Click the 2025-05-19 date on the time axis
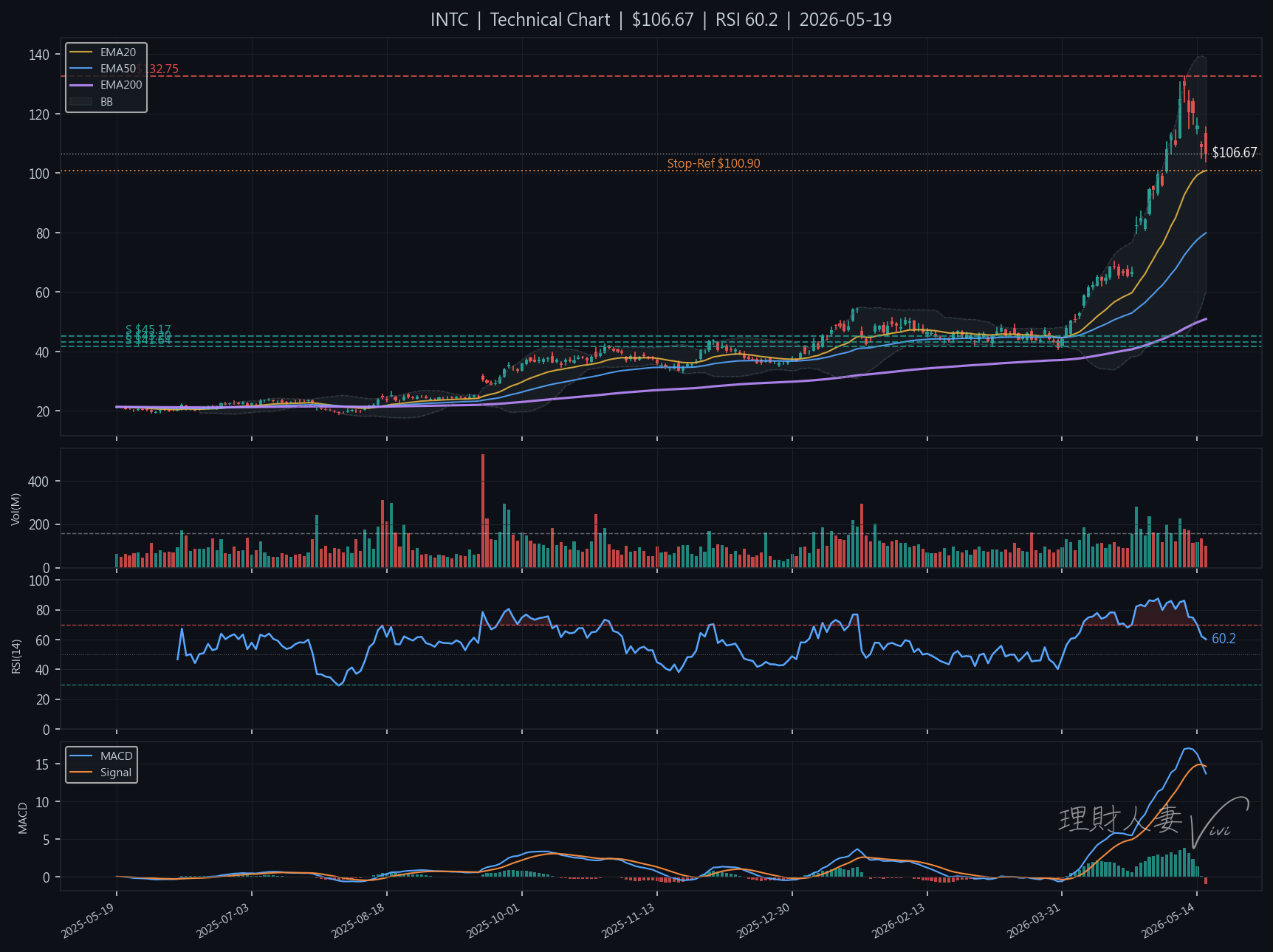The height and width of the screenshot is (952, 1273). pos(89,920)
